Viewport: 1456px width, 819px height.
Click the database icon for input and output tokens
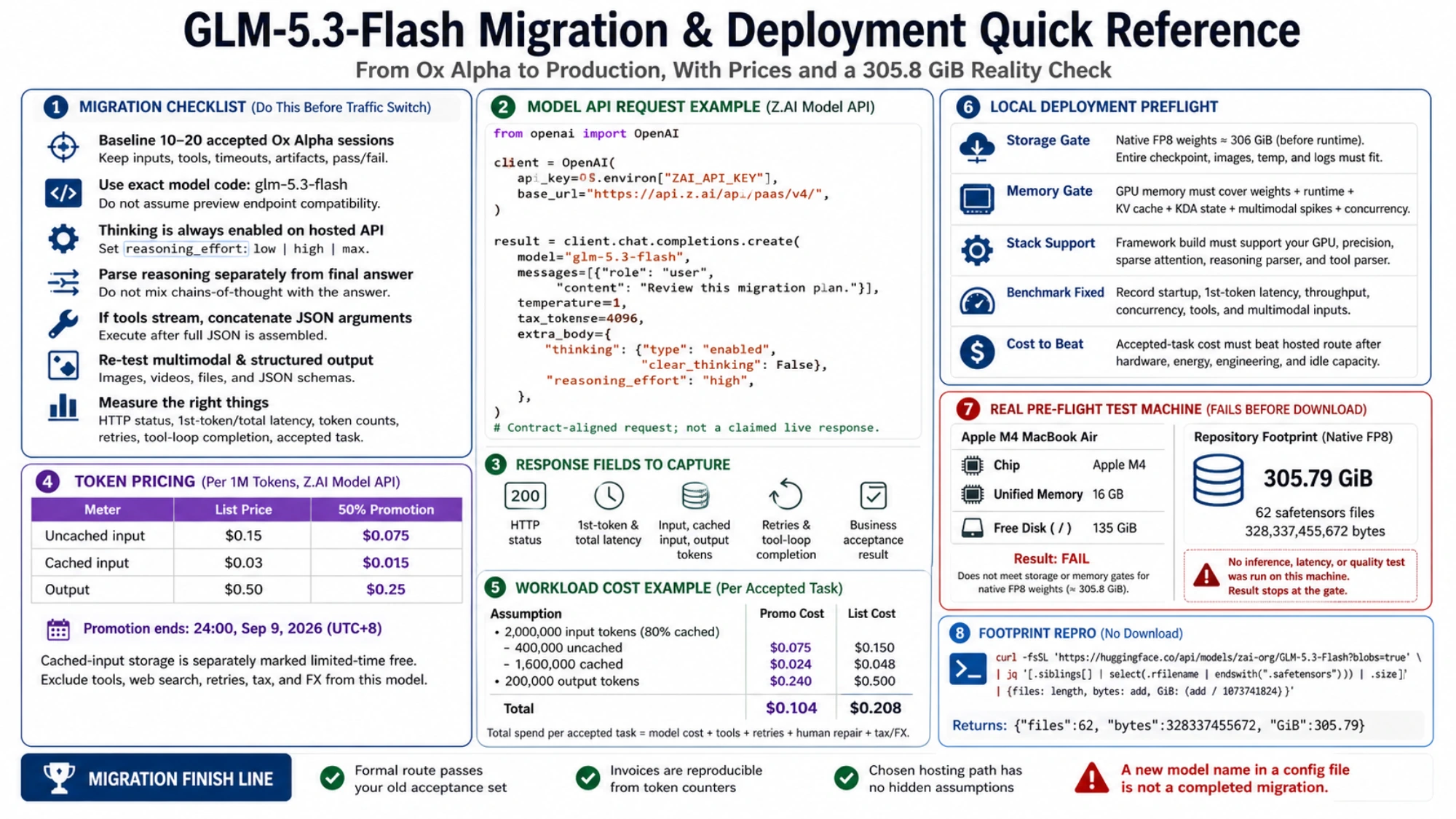[x=695, y=496]
